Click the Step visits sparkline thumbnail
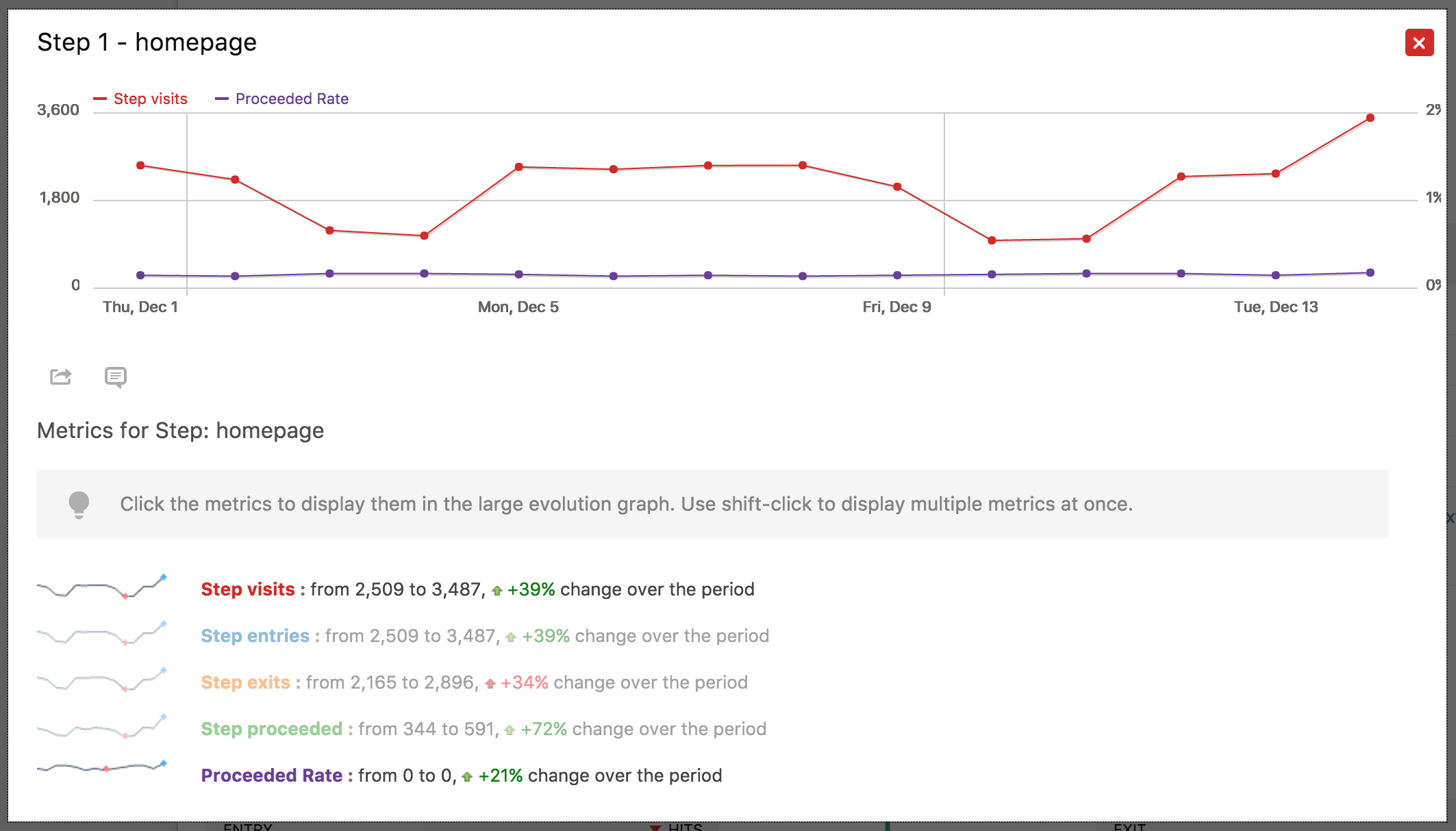Image resolution: width=1456 pixels, height=831 pixels. 102,588
